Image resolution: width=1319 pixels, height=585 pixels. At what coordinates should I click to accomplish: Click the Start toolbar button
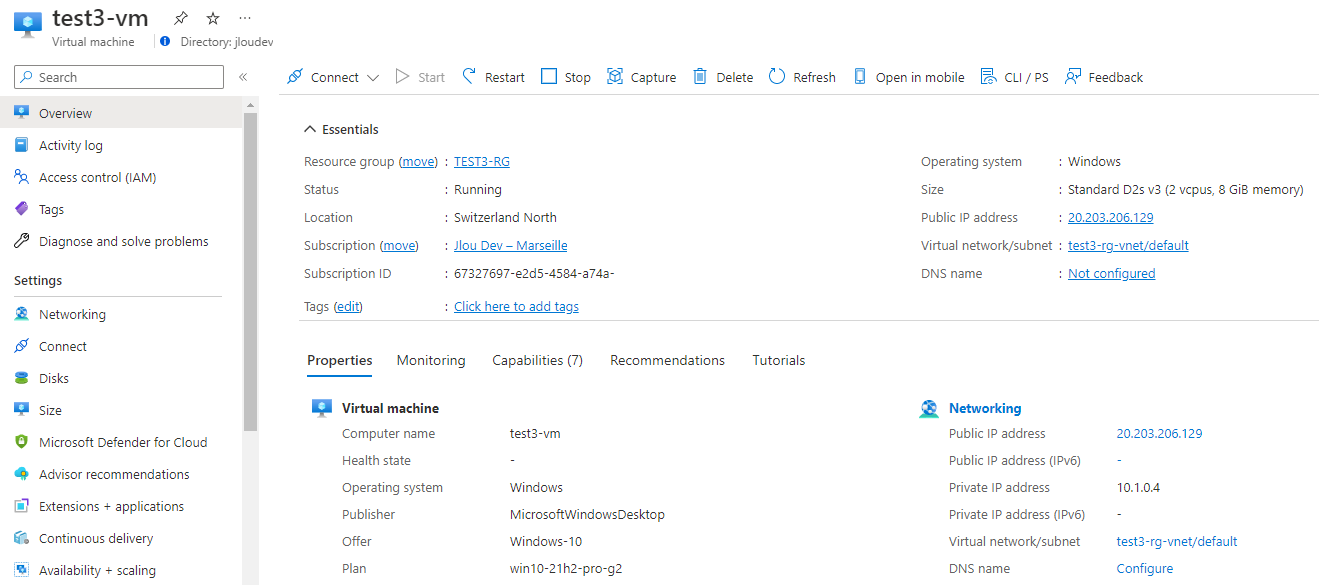click(x=420, y=77)
